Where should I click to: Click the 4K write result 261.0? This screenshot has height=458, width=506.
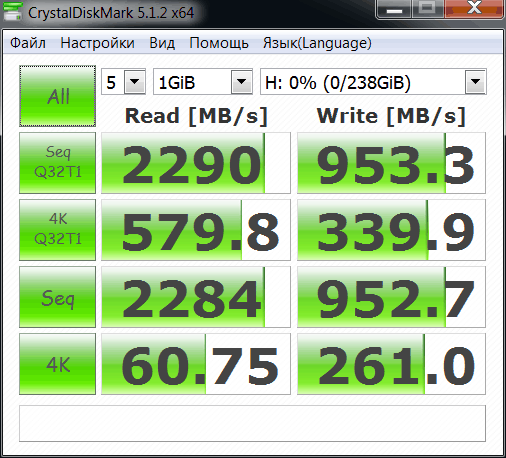[x=391, y=364]
